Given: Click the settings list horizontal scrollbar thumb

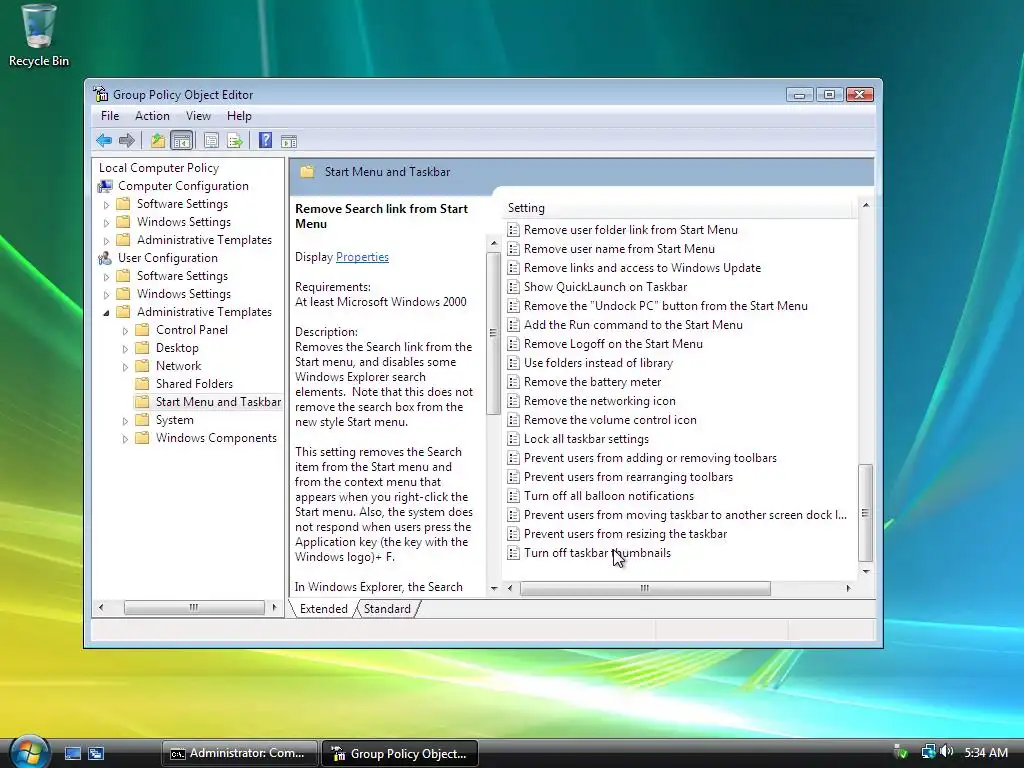Looking at the screenshot, I should [645, 588].
